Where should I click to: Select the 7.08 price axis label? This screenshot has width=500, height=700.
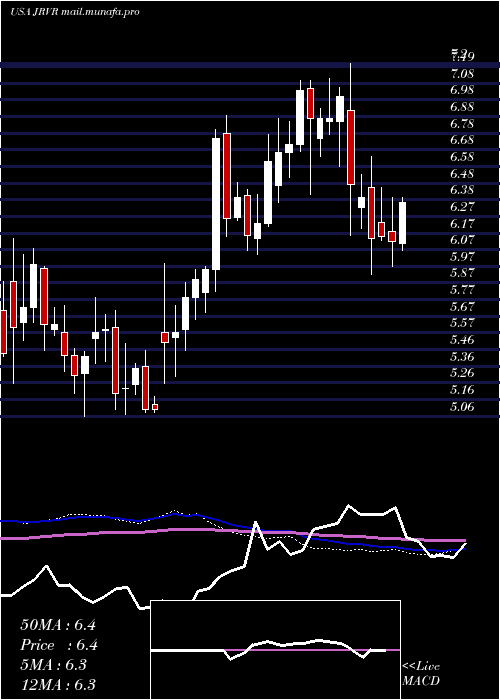(x=462, y=73)
